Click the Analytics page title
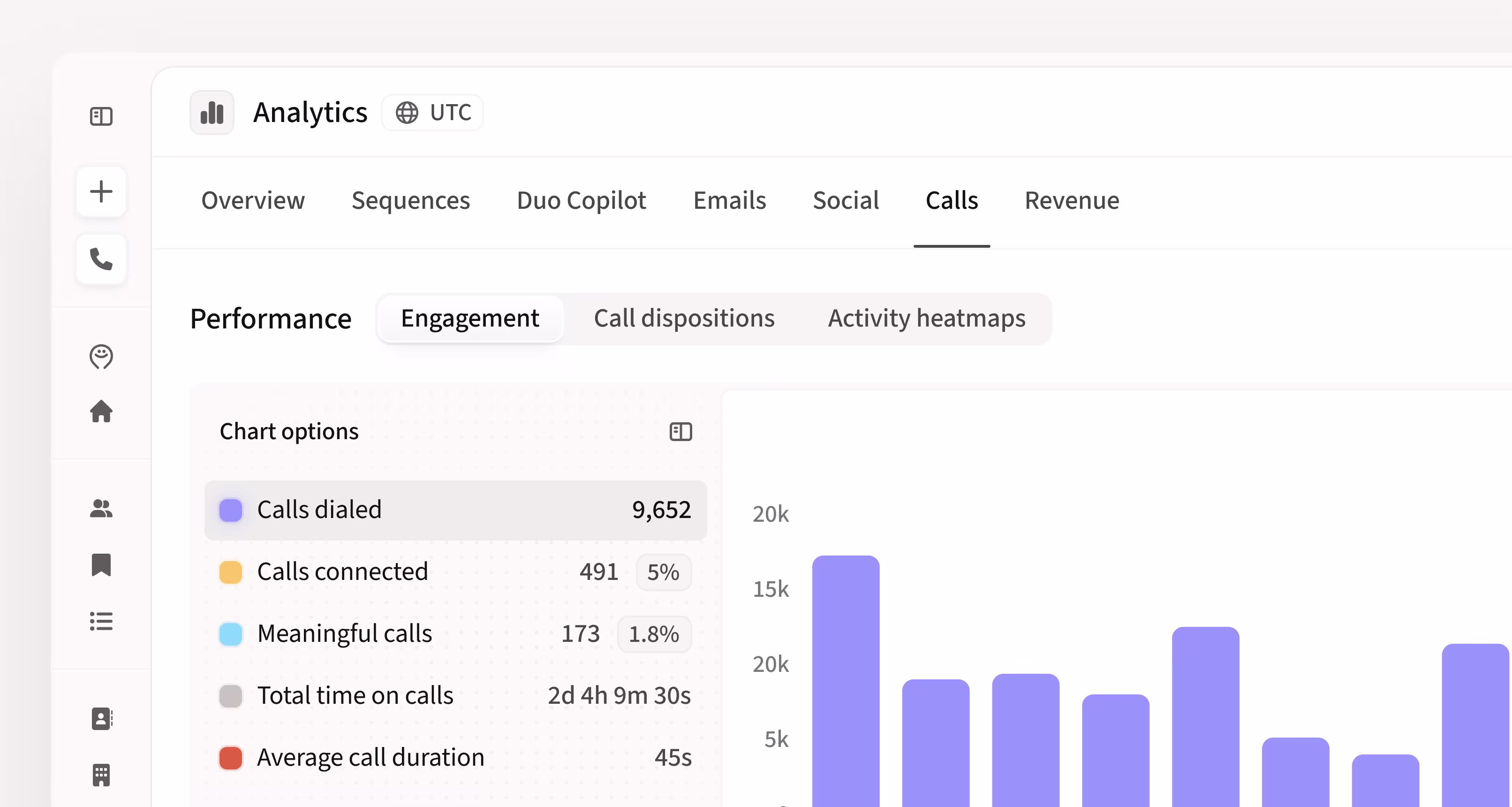Screen dimensions: 1512x807 click(310, 112)
